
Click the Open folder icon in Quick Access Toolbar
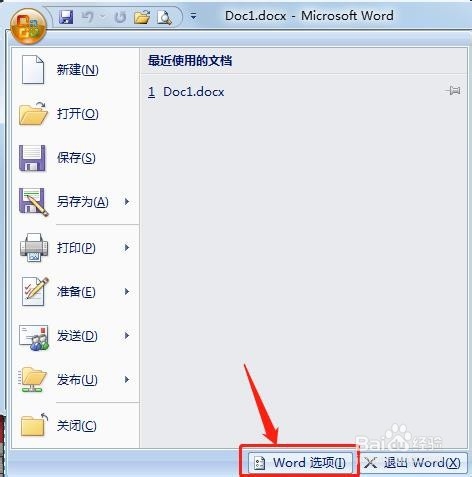pyautogui.click(x=142, y=17)
